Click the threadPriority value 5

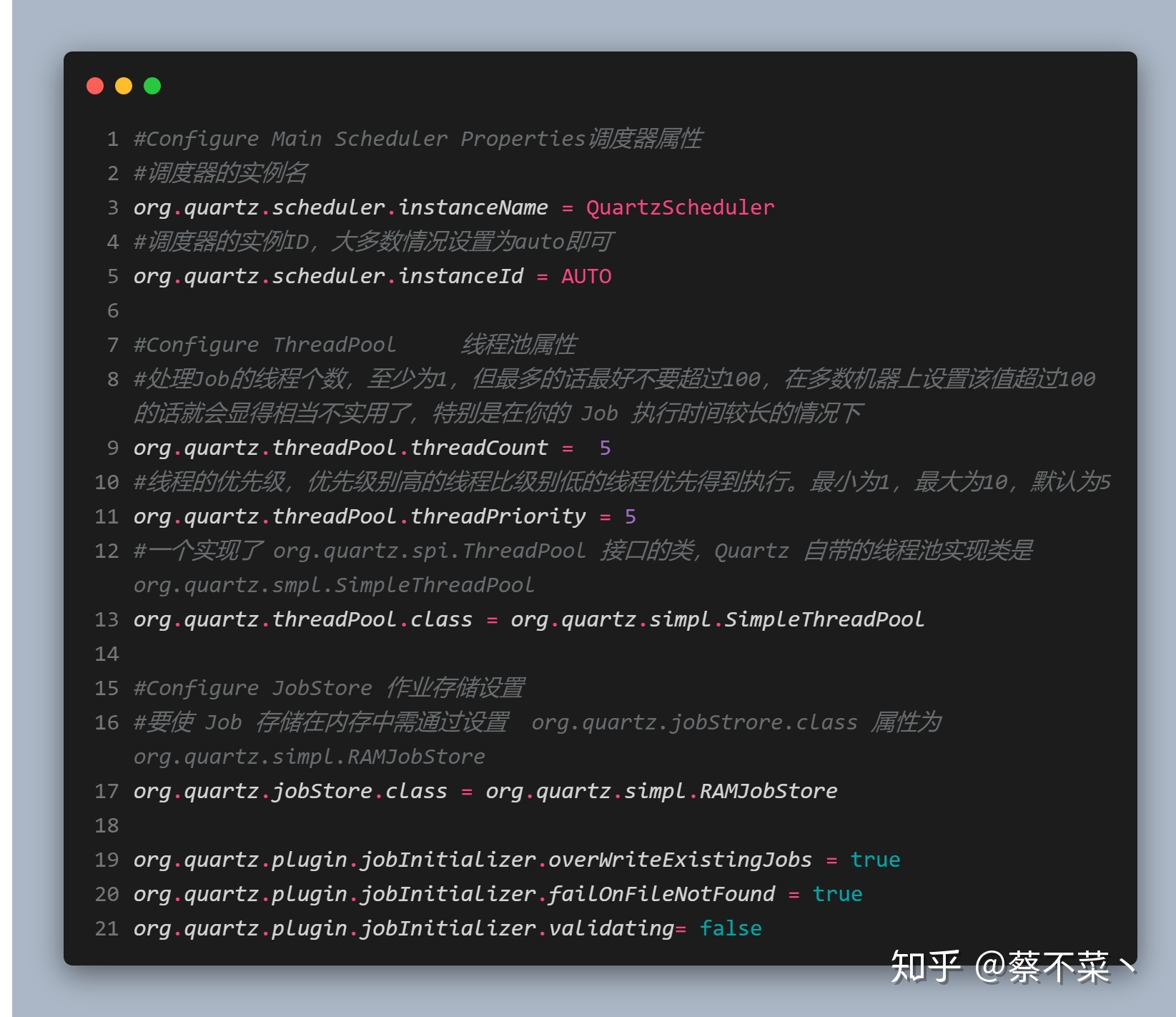pyautogui.click(x=630, y=516)
